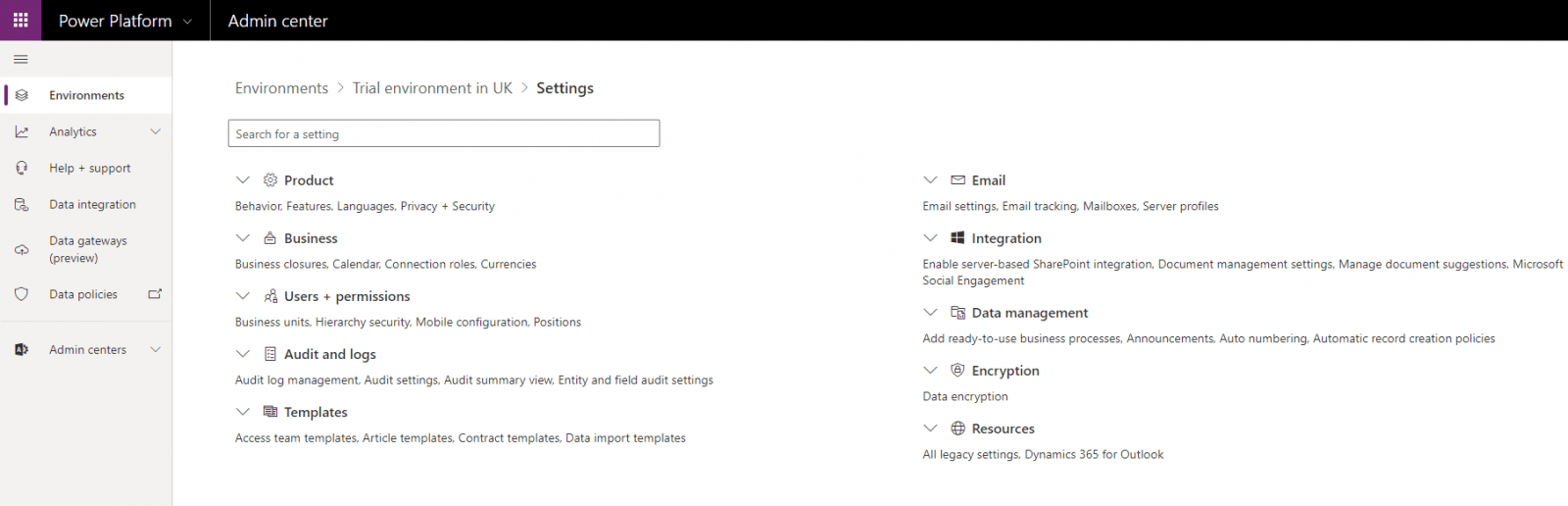Open Data encryption link
Image resolution: width=1568 pixels, height=506 pixels.
pyautogui.click(x=965, y=396)
